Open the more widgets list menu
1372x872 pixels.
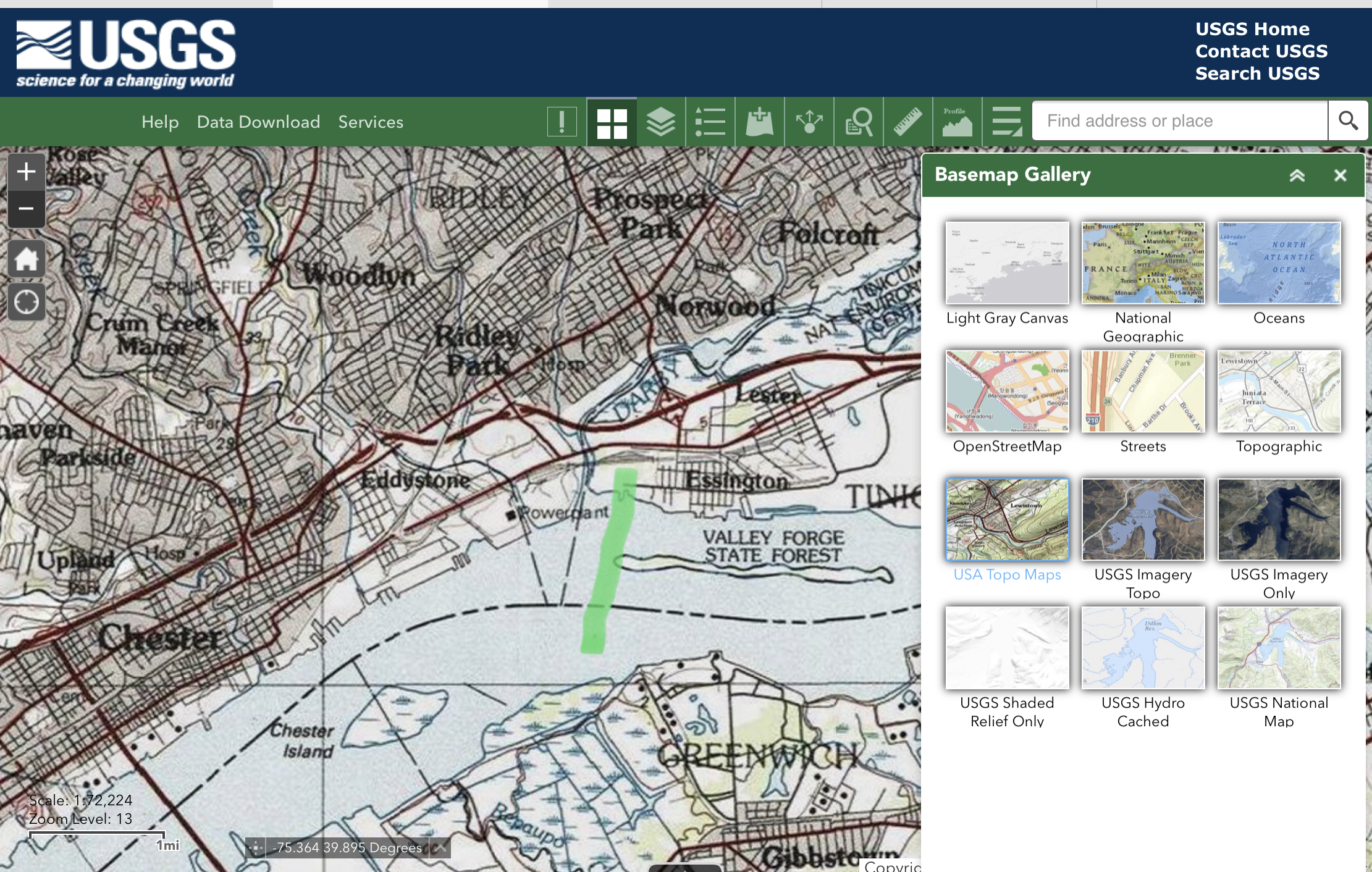click(x=1006, y=122)
